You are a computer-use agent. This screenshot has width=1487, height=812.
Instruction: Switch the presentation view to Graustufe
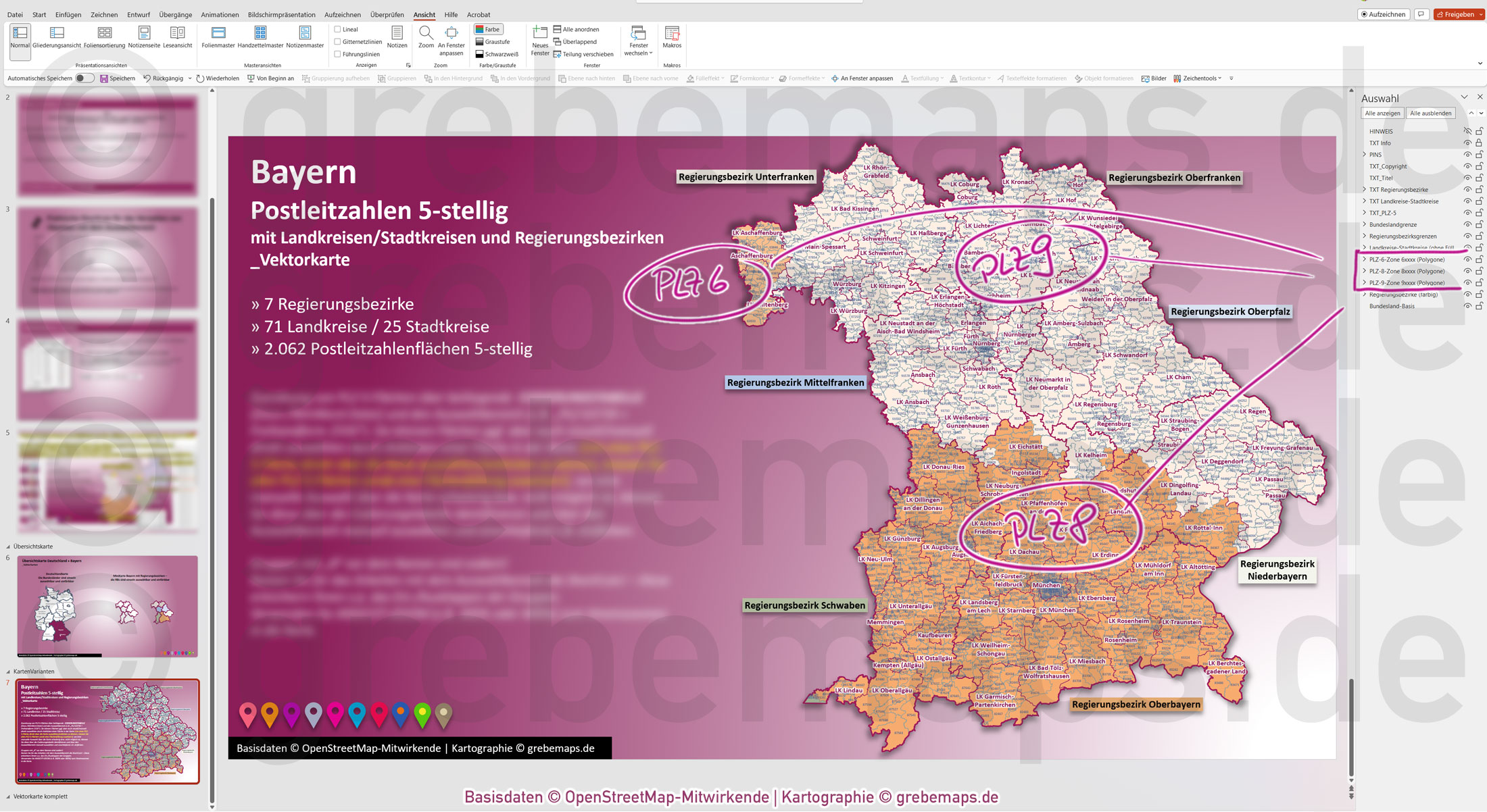[495, 41]
